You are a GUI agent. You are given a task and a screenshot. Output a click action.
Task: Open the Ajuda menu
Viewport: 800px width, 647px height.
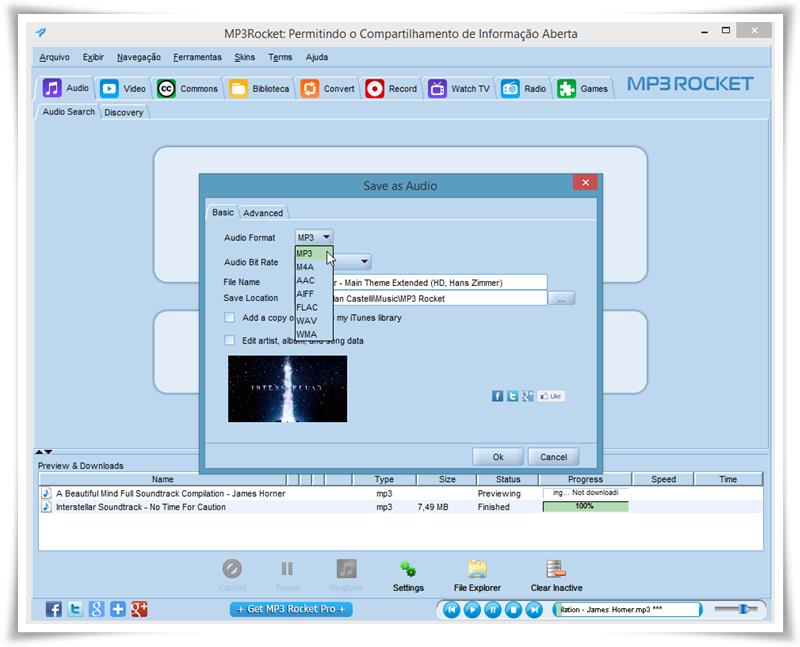pos(317,57)
